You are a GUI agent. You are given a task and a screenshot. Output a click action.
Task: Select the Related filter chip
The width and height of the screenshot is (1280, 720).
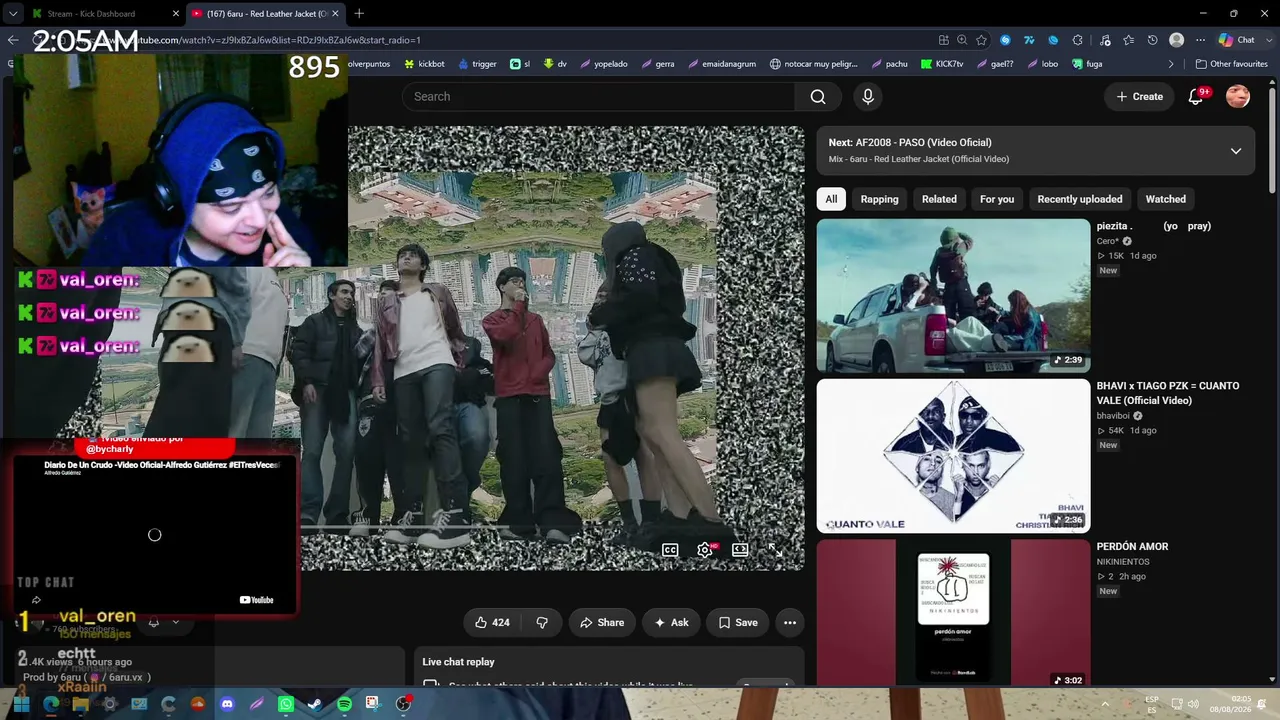click(939, 199)
